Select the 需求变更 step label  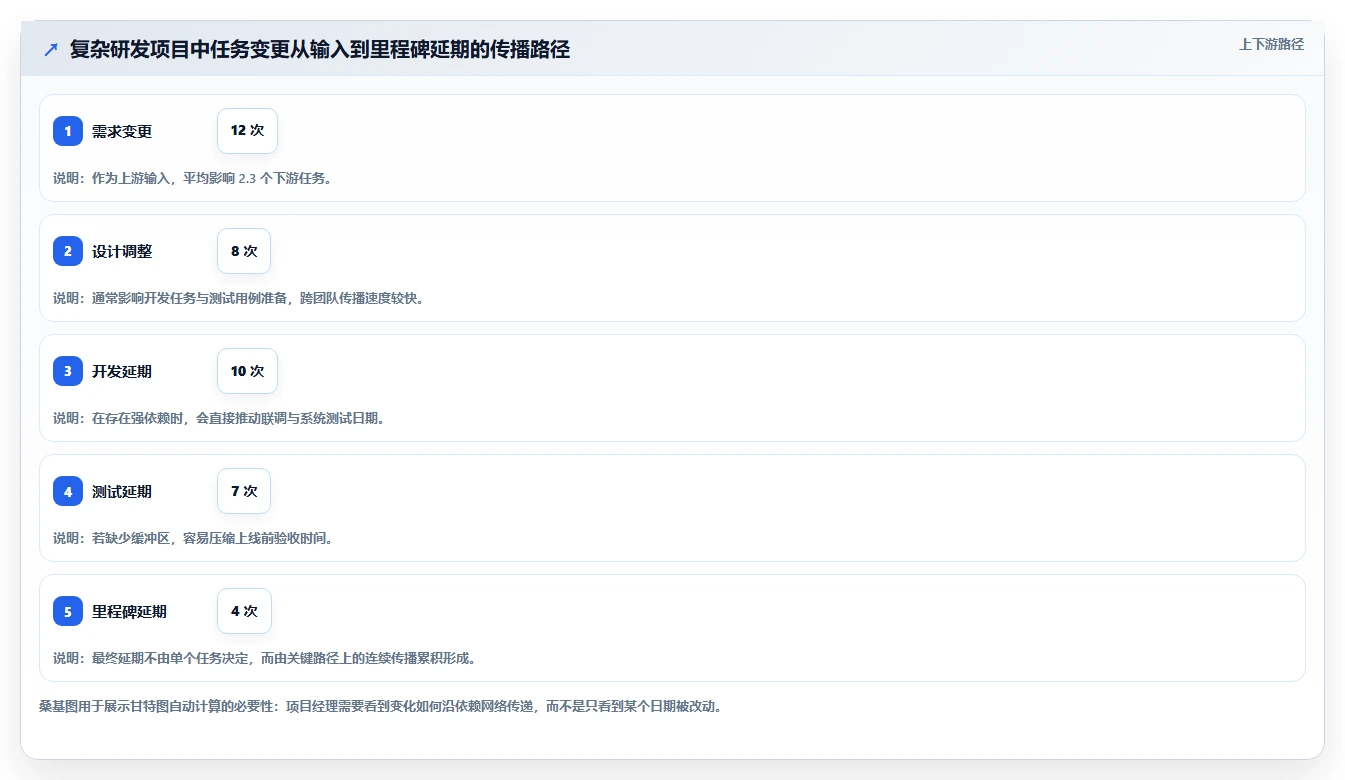point(122,131)
